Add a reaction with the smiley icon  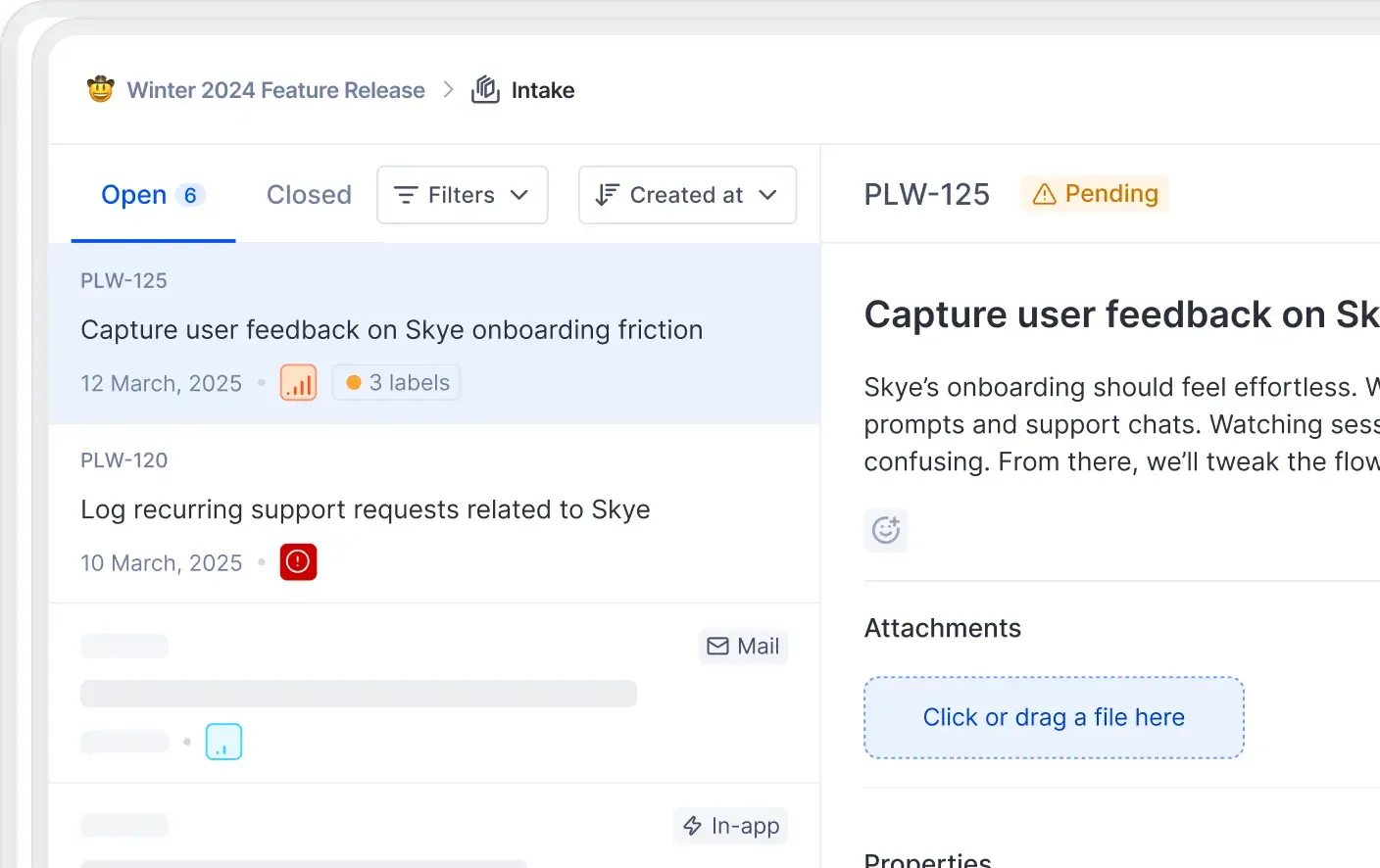886,530
